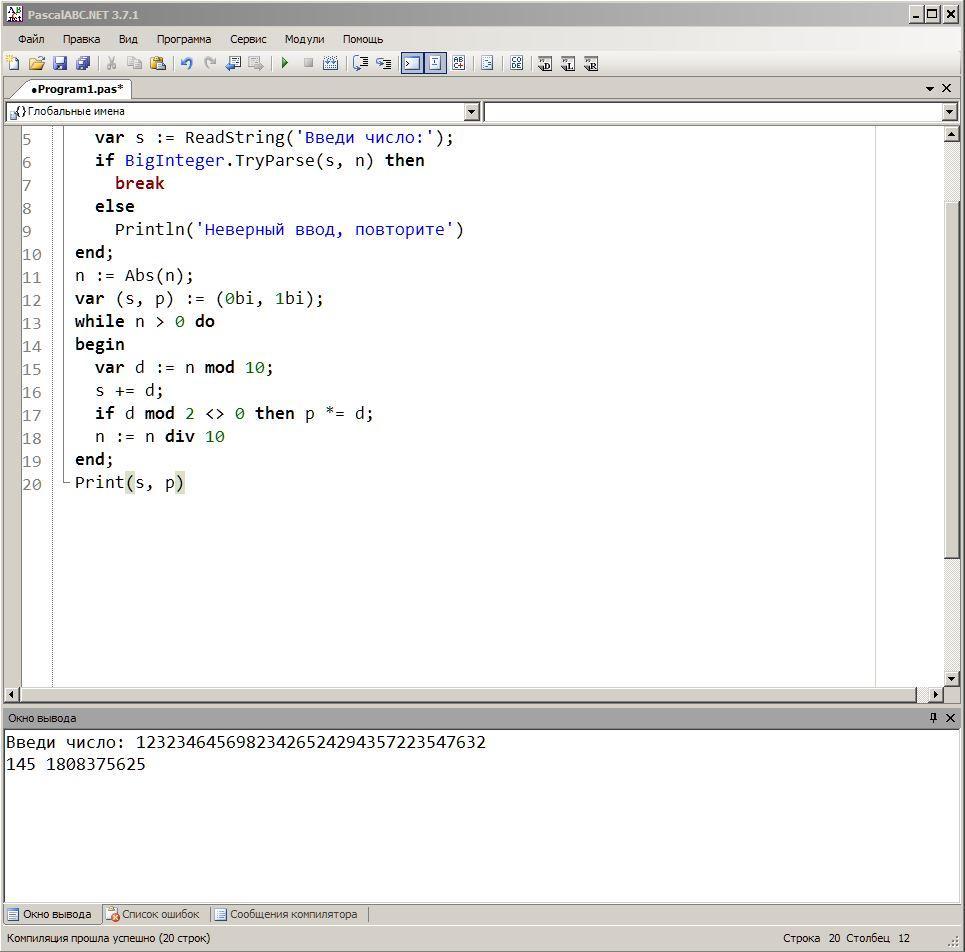Image resolution: width=965 pixels, height=952 pixels.
Task: Save the current file
Action: pyautogui.click(x=60, y=63)
